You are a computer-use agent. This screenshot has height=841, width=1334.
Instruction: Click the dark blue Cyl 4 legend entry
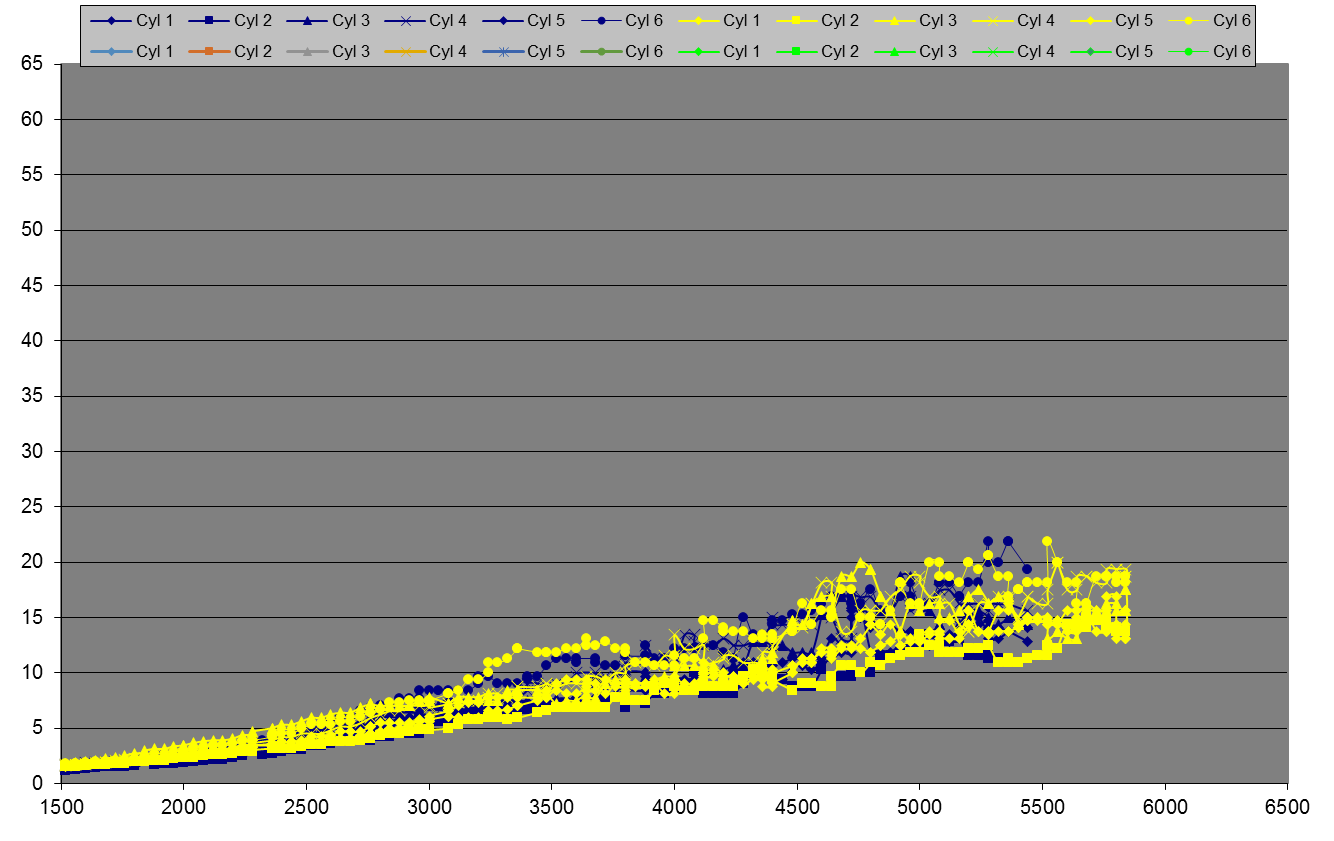[447, 20]
